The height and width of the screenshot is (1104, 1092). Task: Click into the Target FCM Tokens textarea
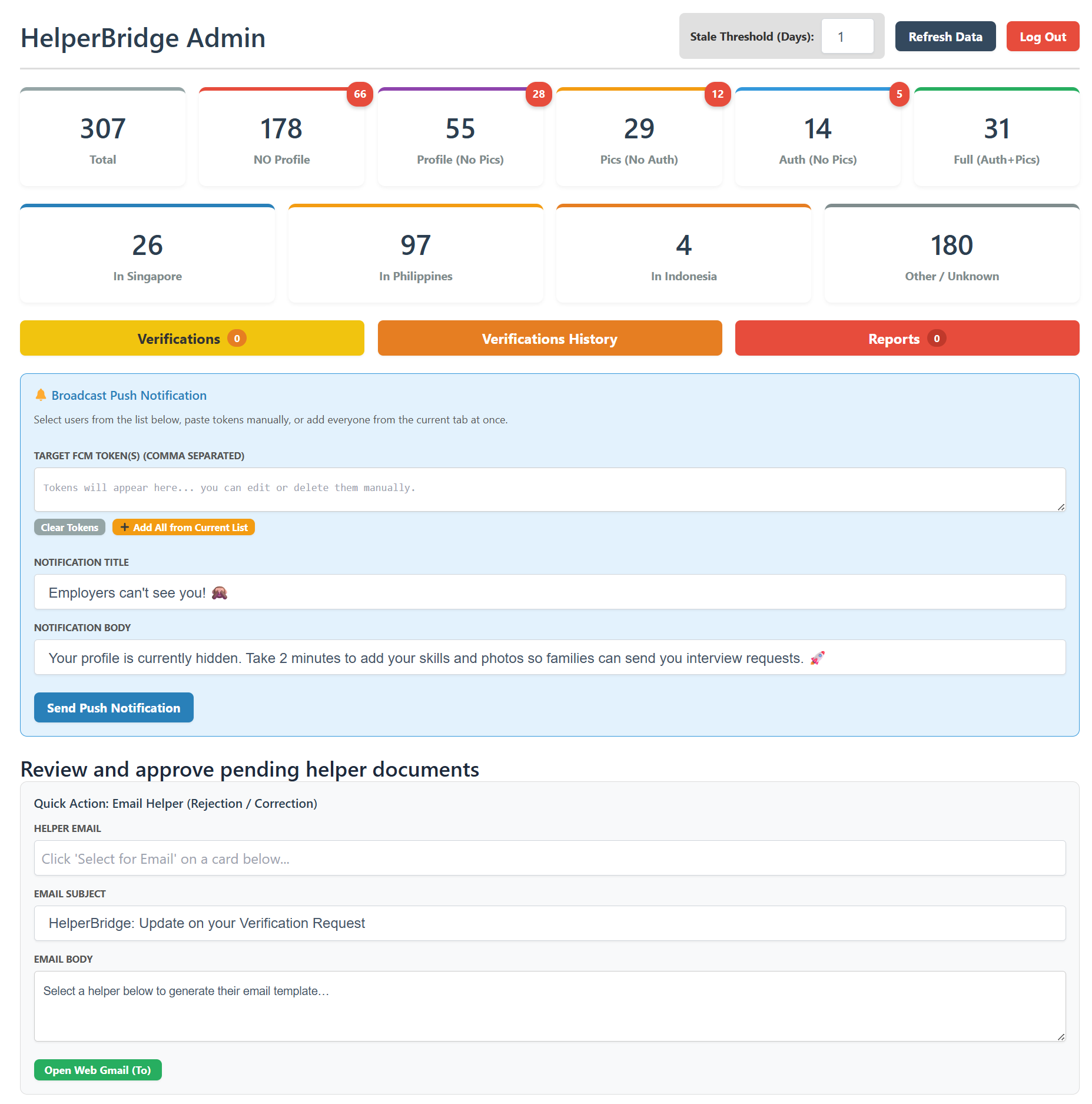550,489
